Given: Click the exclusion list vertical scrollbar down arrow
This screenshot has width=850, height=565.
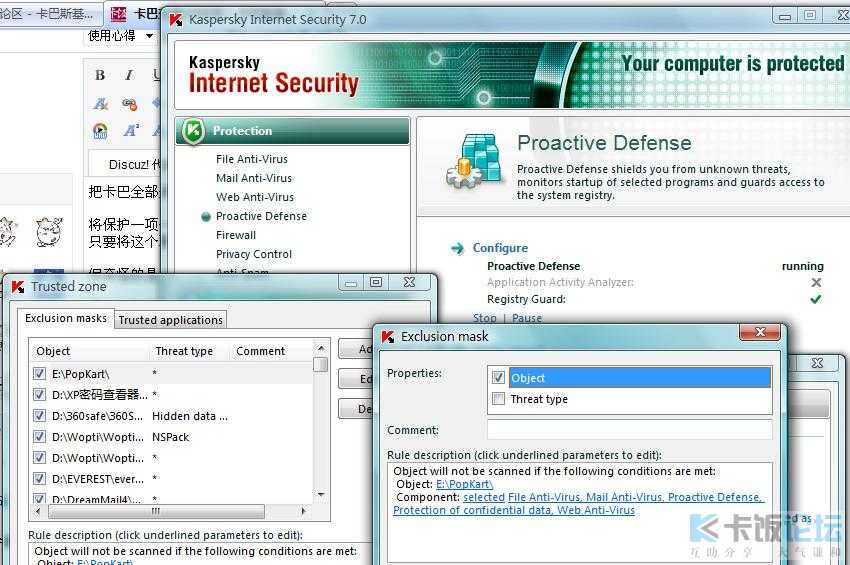Looking at the screenshot, I should [321, 494].
